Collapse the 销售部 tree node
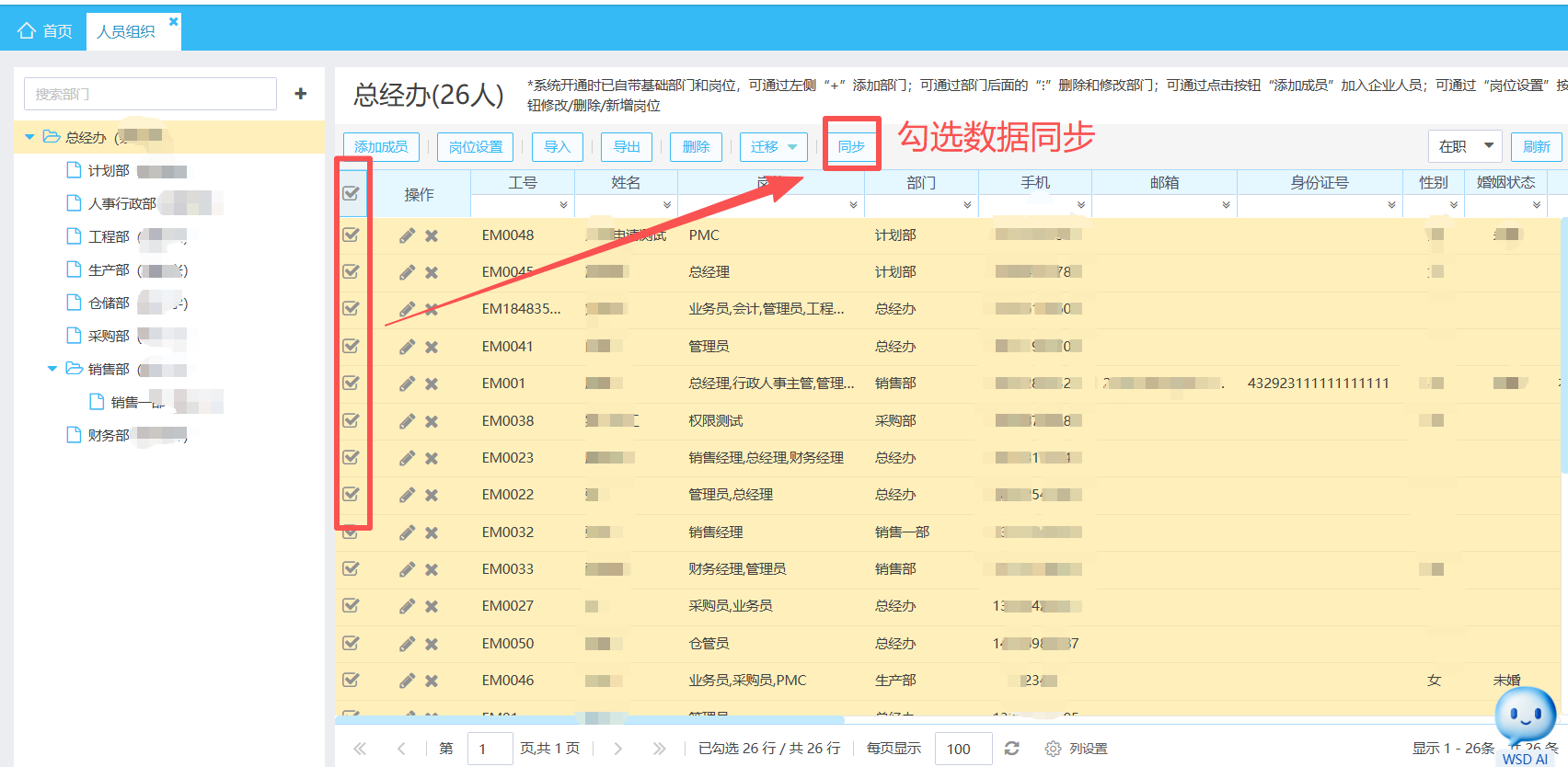Viewport: 1568px width, 767px height. [x=52, y=369]
